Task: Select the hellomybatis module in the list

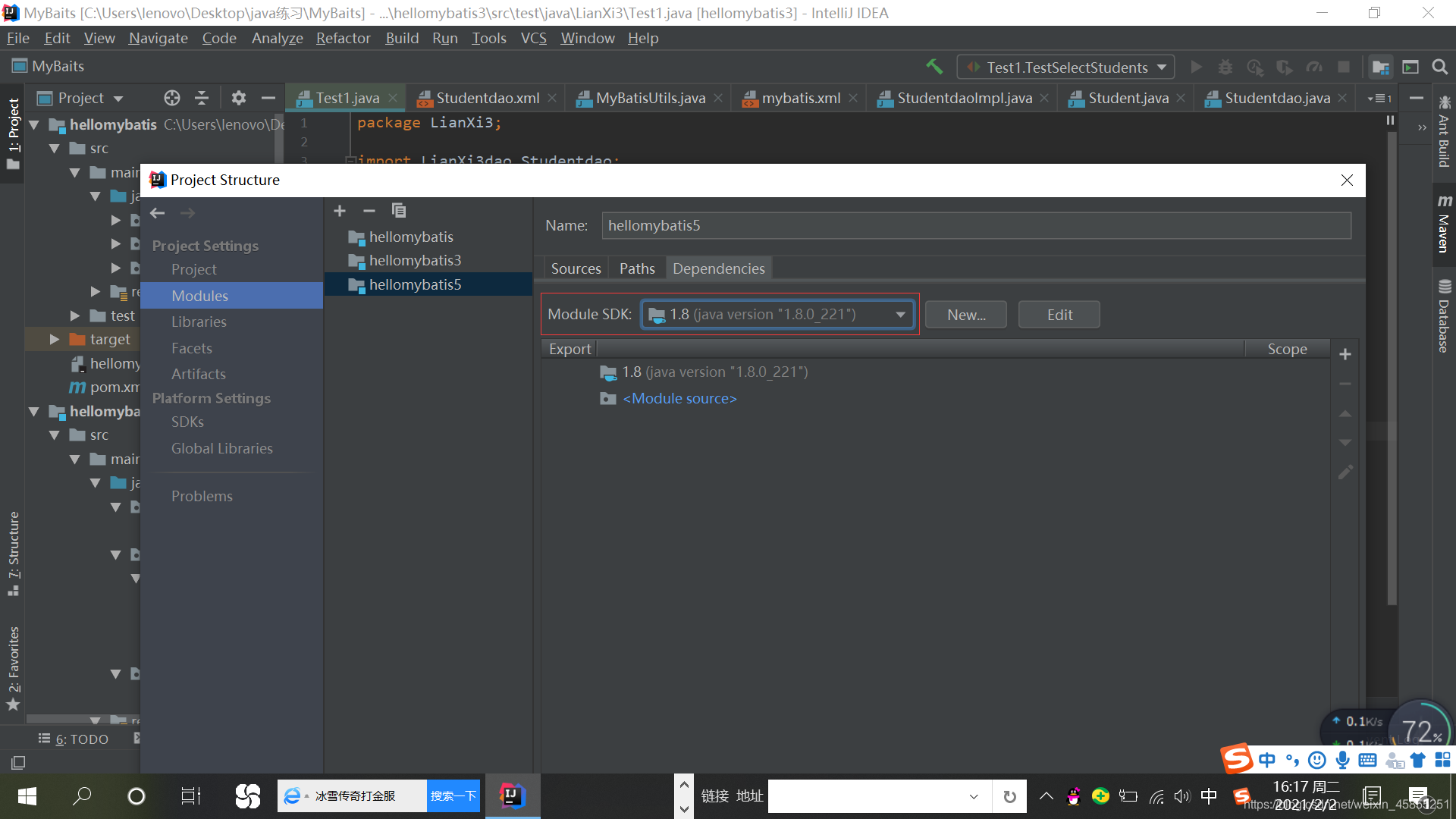Action: (411, 237)
